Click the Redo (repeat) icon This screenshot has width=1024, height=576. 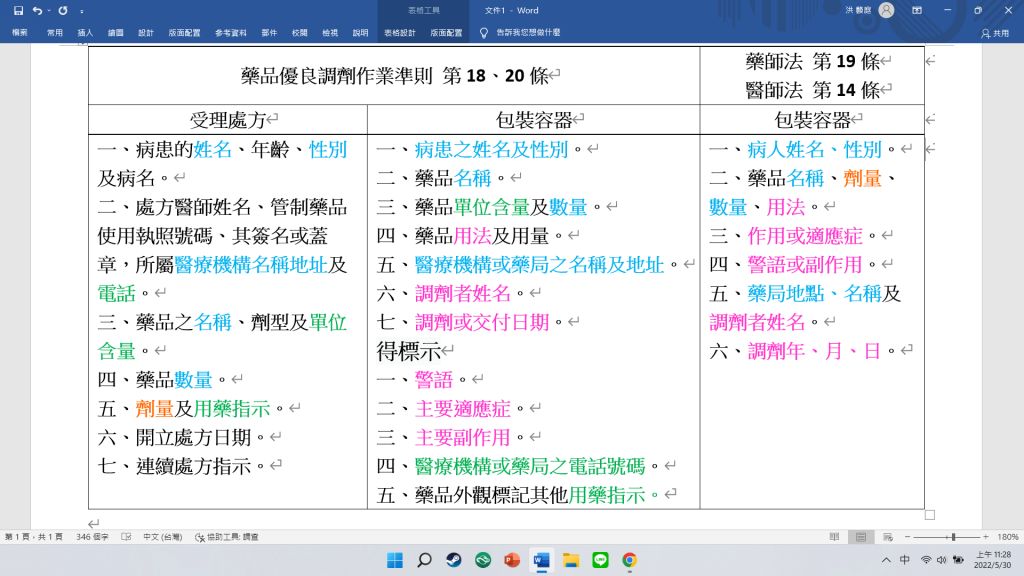(63, 10)
